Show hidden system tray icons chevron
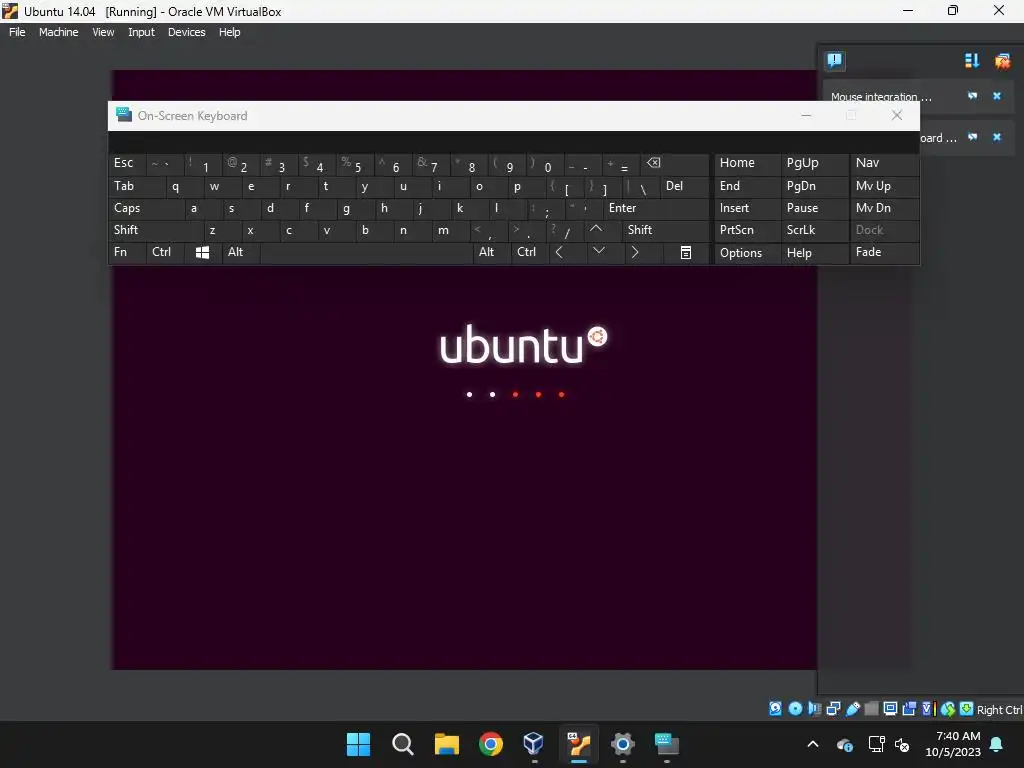1024x768 pixels. (813, 744)
